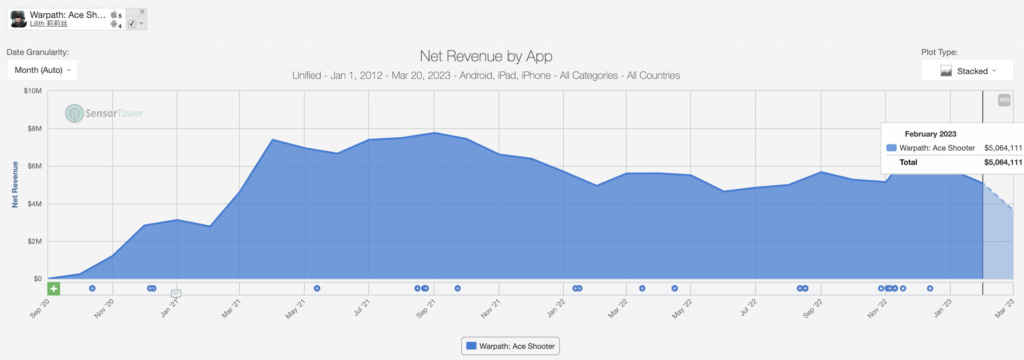This screenshot has height=360, width=1024.
Task: Click the $4M y-axis label
Action: tap(34, 204)
